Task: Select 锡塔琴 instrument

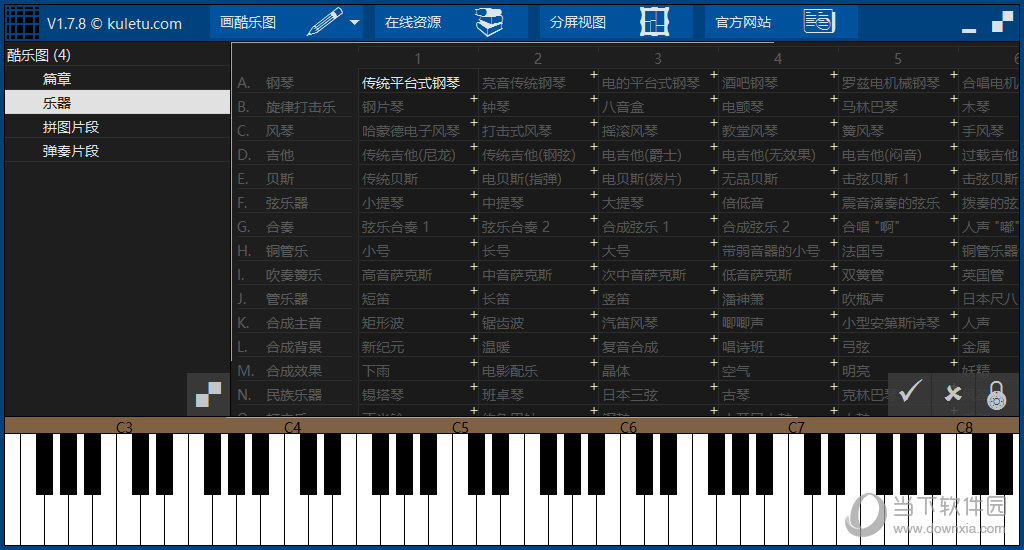Action: tap(383, 395)
